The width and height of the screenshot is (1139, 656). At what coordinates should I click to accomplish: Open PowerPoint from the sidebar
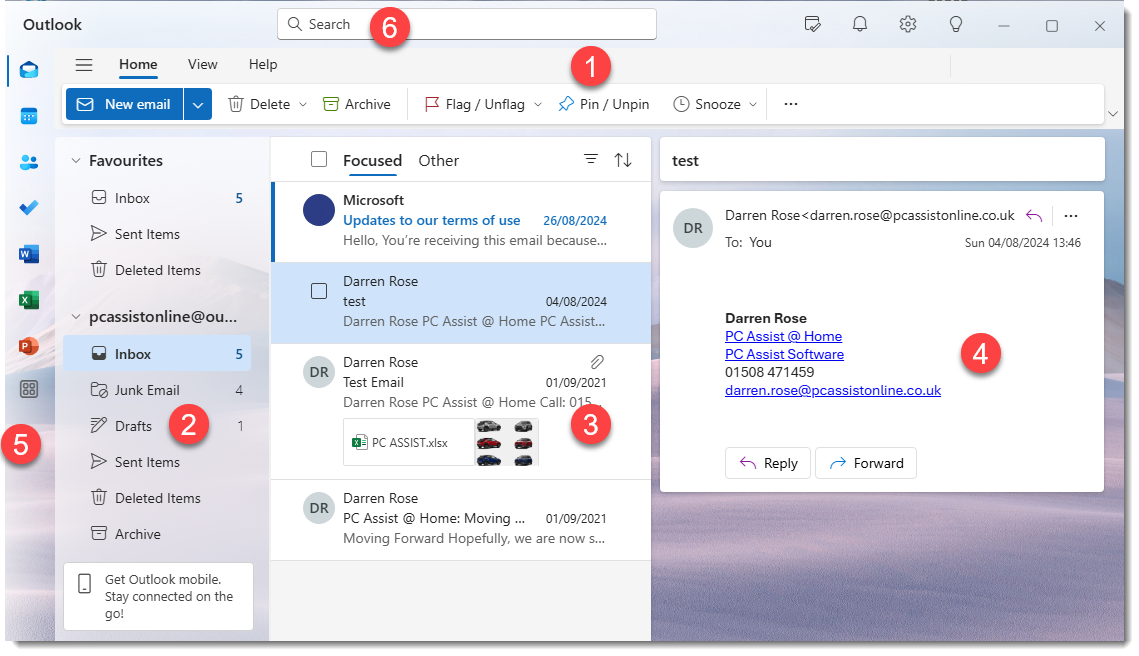coord(28,345)
